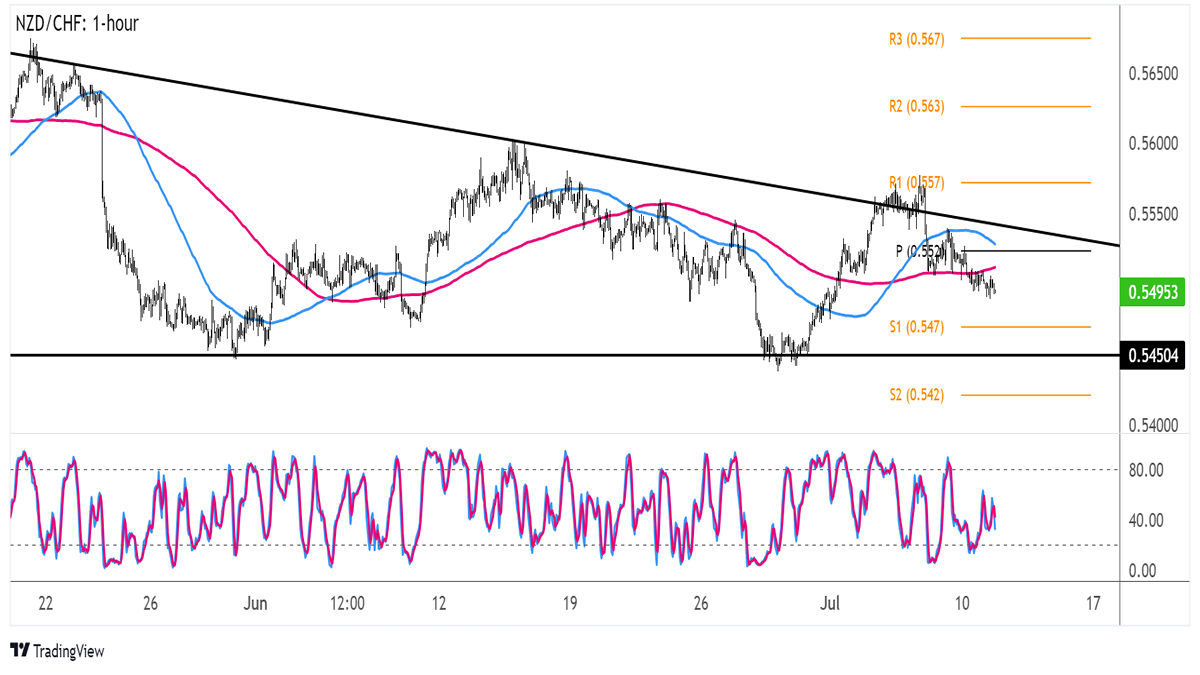Click the TradingView logo
The image size is (1200, 675).
(x=57, y=651)
